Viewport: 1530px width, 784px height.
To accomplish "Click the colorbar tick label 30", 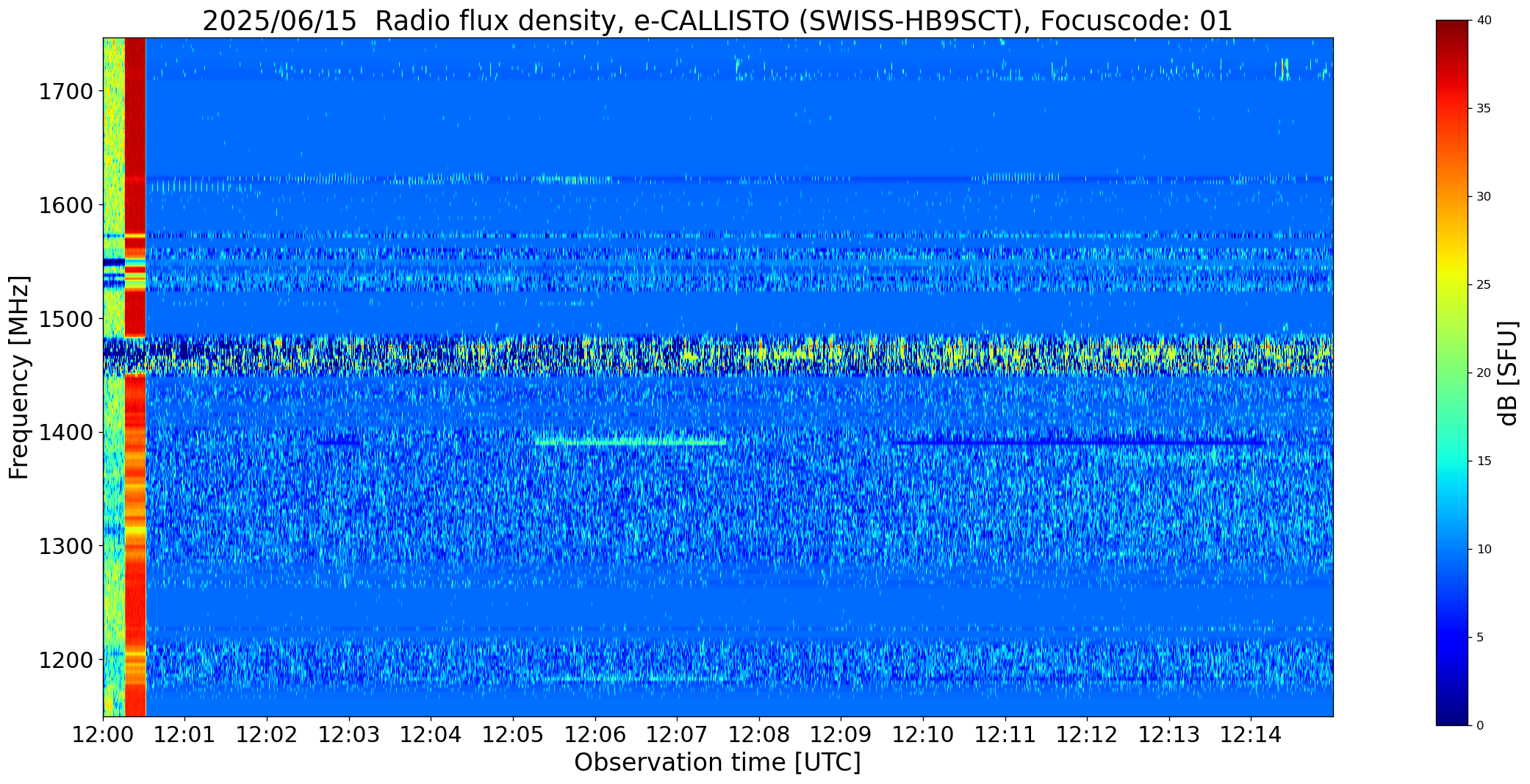I will coord(1484,197).
